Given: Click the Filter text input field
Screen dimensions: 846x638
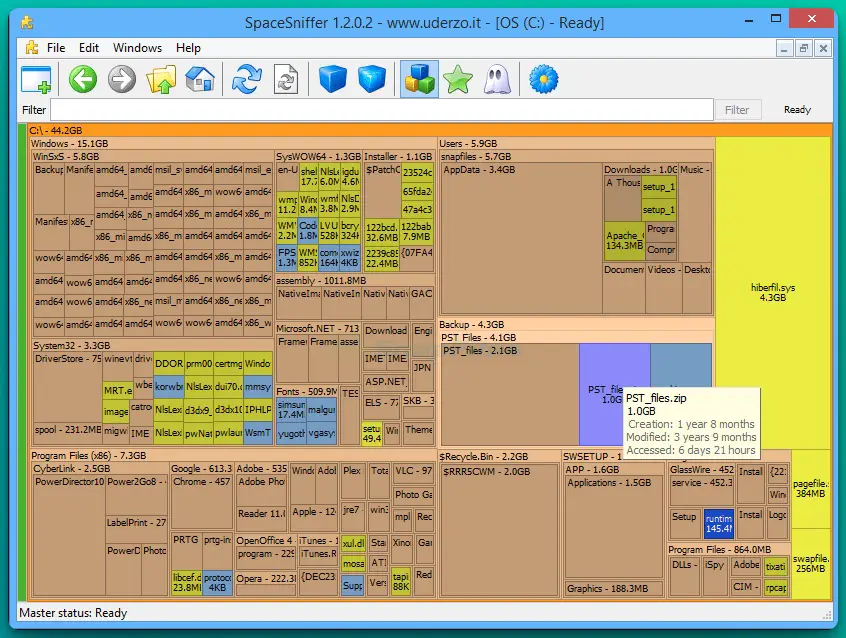Looking at the screenshot, I should click(x=382, y=110).
